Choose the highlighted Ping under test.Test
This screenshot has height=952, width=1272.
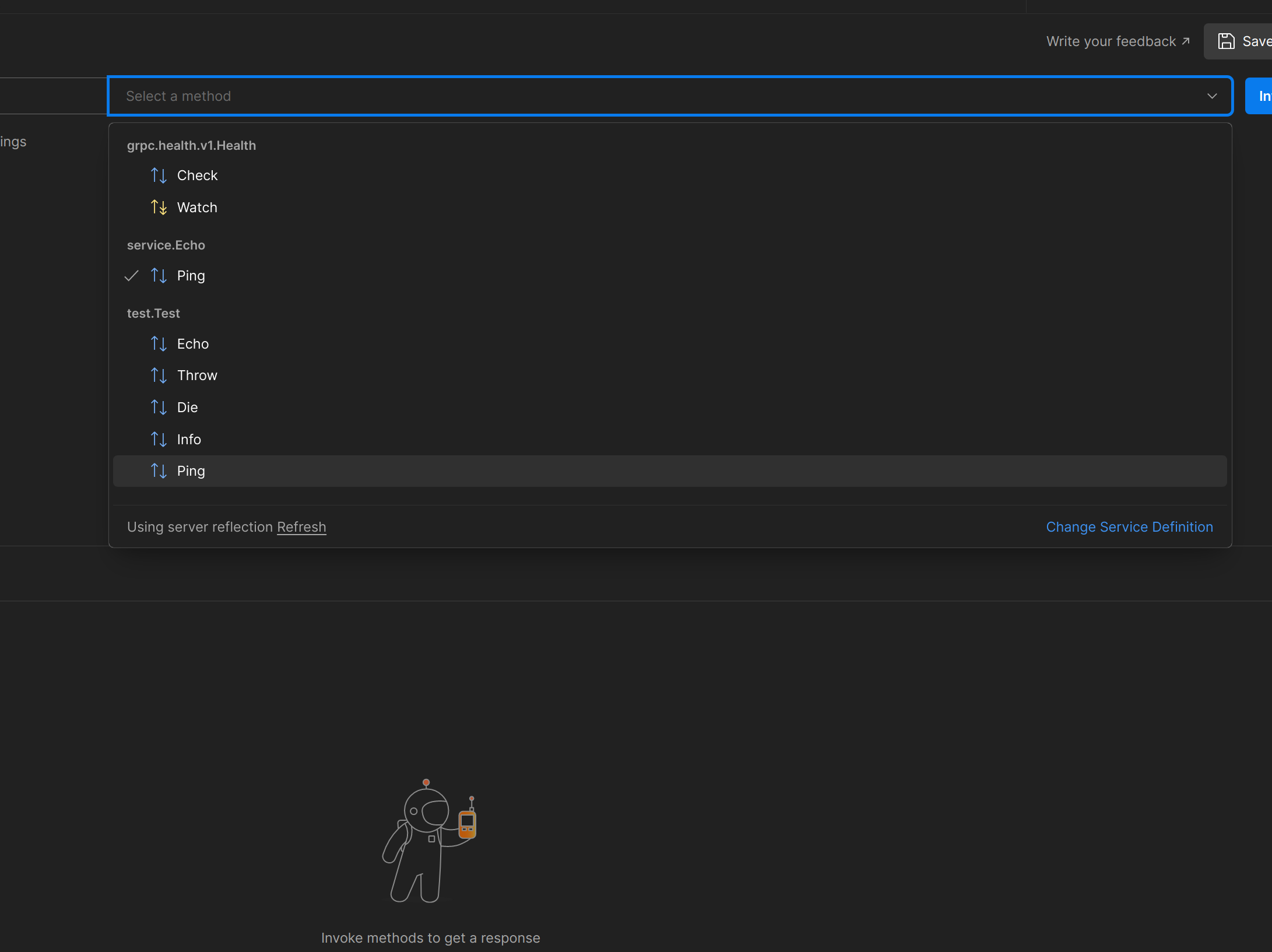(x=191, y=471)
